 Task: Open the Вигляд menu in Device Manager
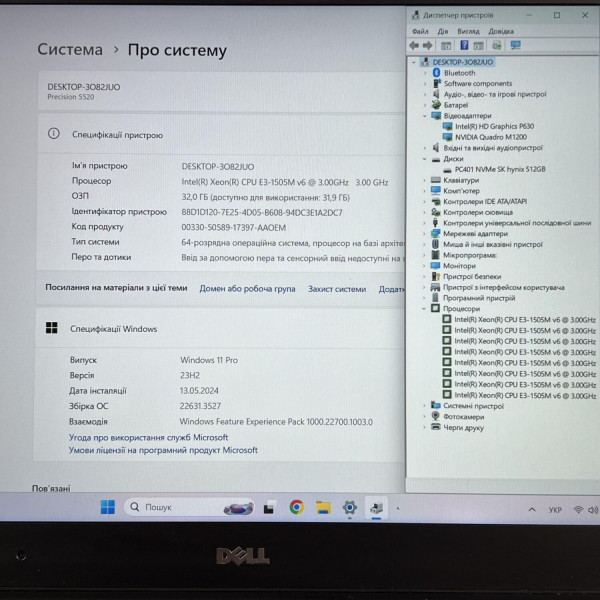pos(468,31)
